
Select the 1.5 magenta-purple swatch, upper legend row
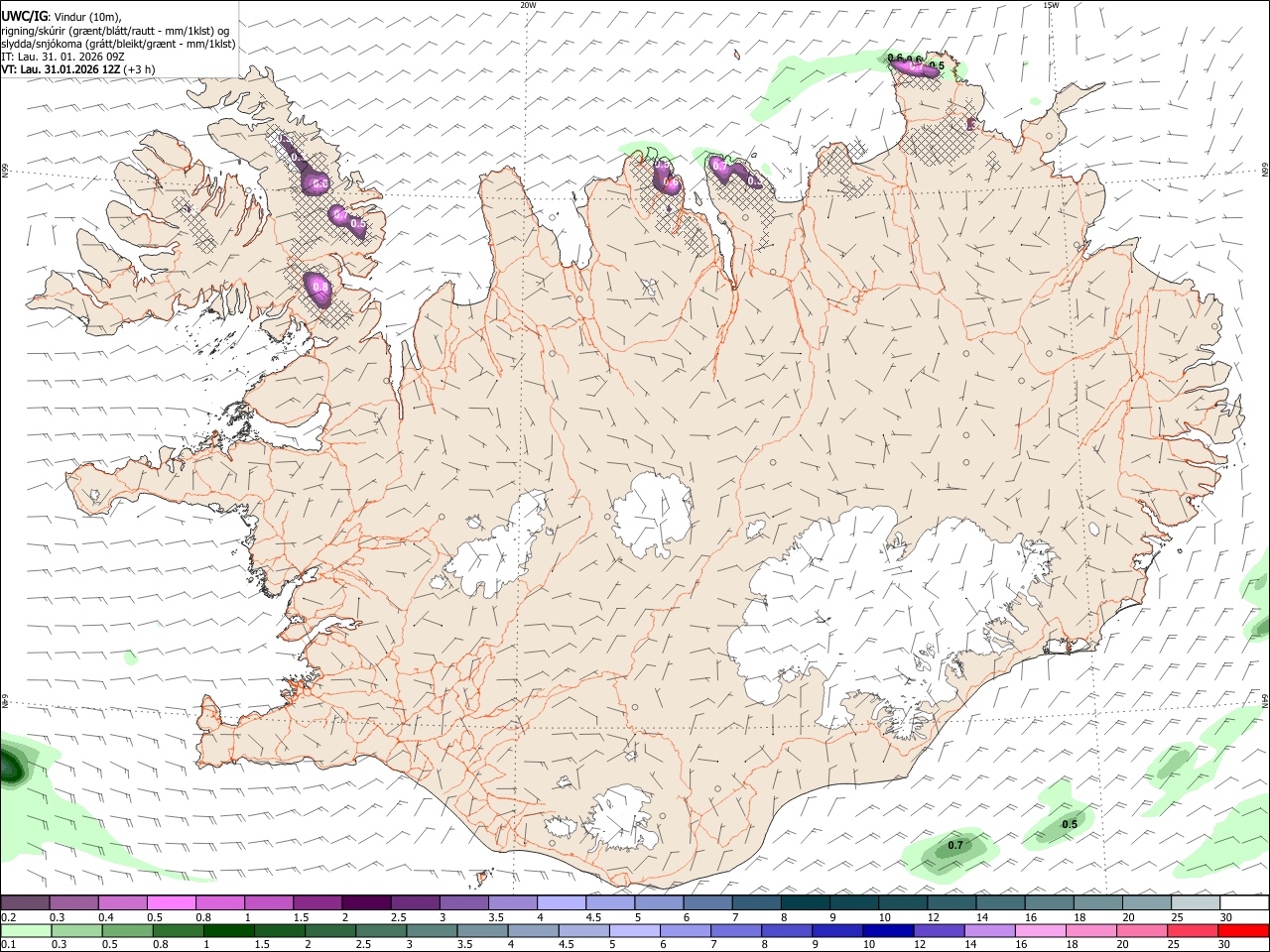[317, 902]
